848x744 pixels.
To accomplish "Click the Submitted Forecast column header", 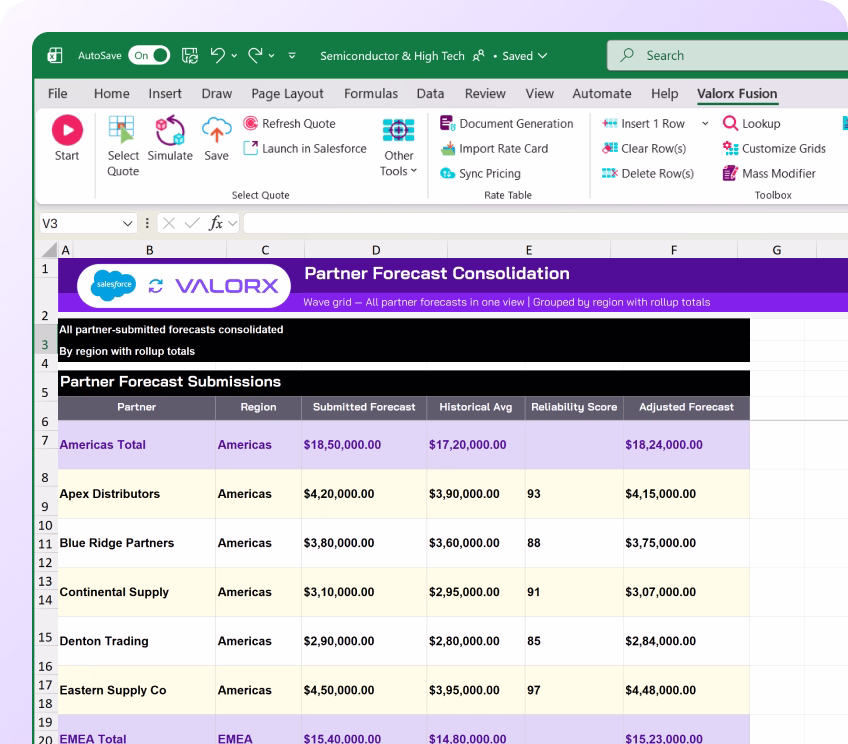I will (364, 407).
